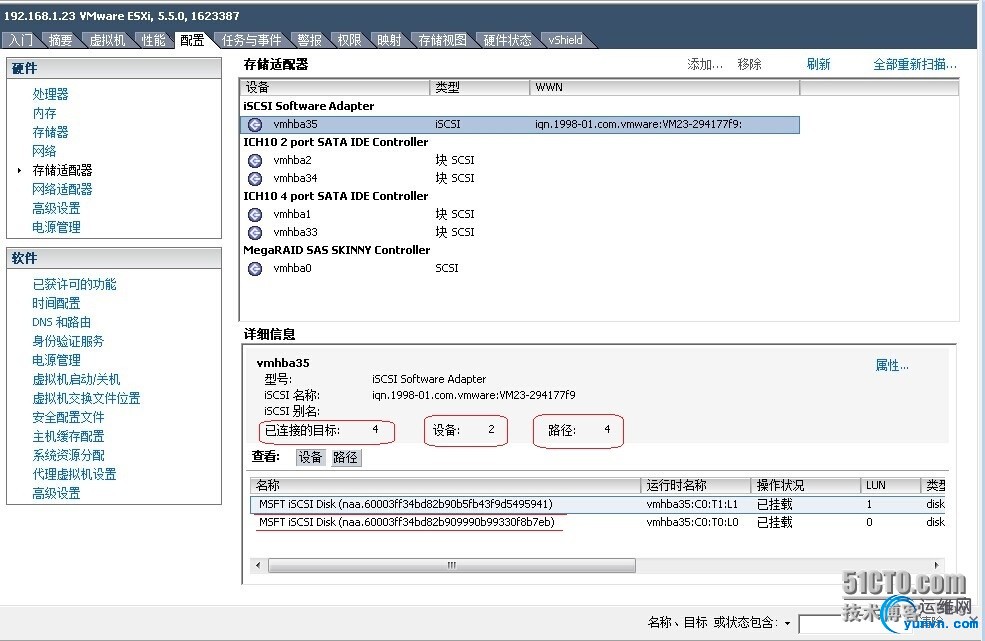This screenshot has height=641, width=985.
Task: Select the 配置 tab
Action: pyautogui.click(x=192, y=40)
